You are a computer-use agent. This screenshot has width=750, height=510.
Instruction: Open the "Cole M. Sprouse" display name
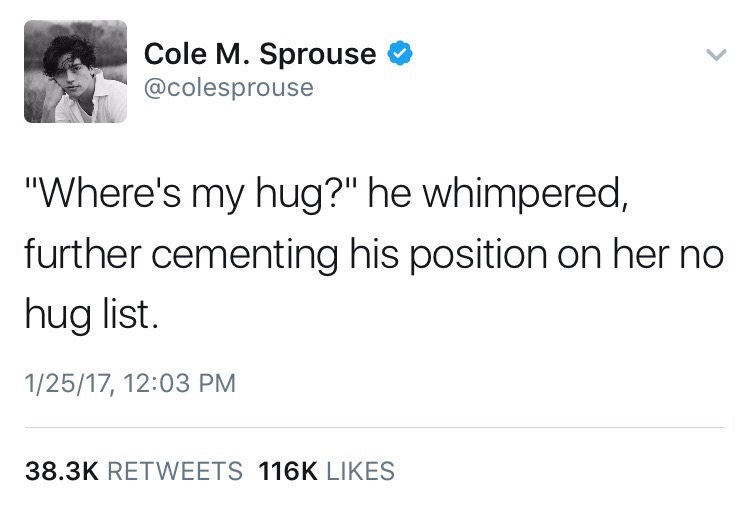click(260, 54)
